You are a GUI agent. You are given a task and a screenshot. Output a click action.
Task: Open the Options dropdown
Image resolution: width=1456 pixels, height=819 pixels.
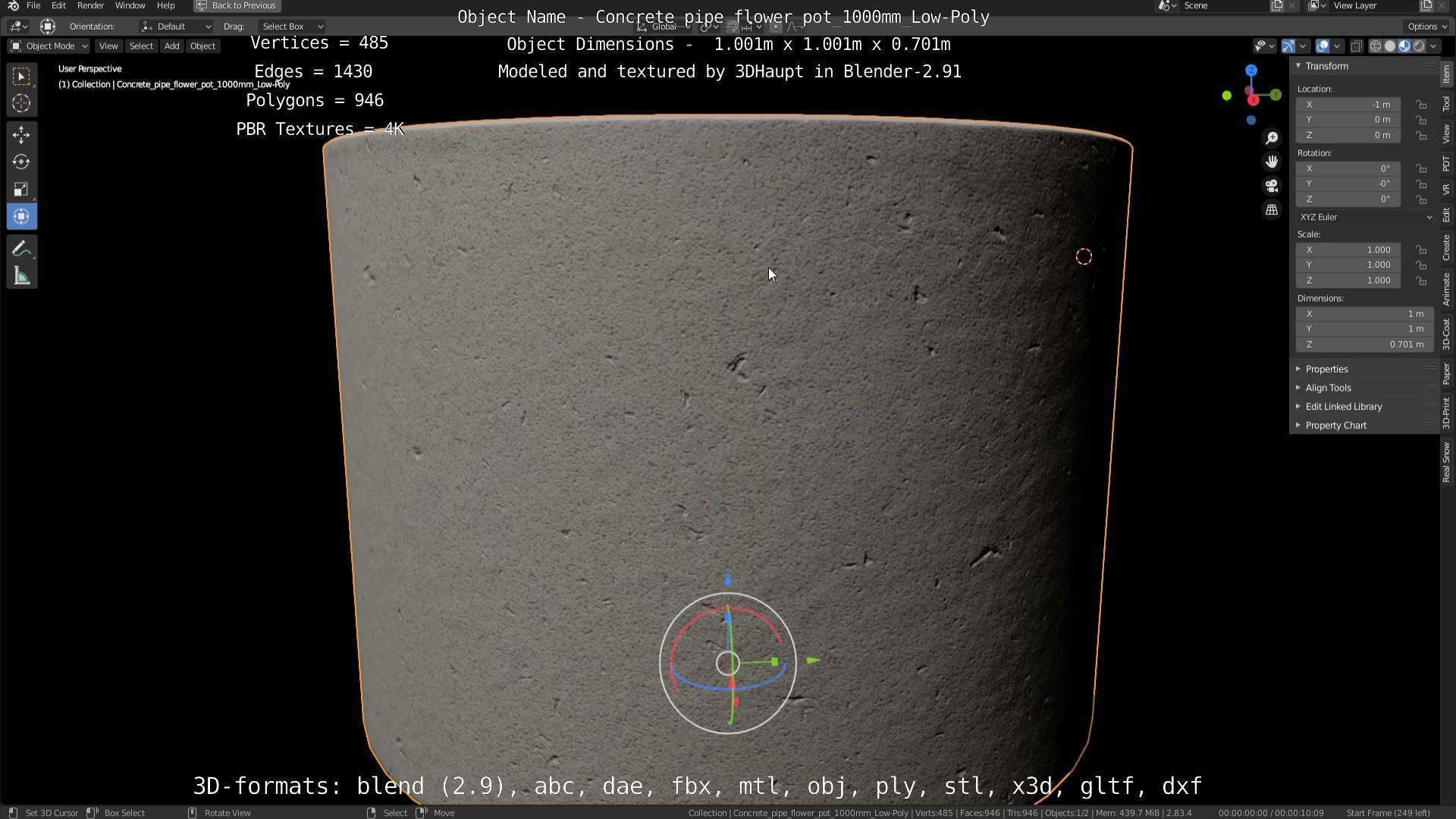pyautogui.click(x=1427, y=27)
